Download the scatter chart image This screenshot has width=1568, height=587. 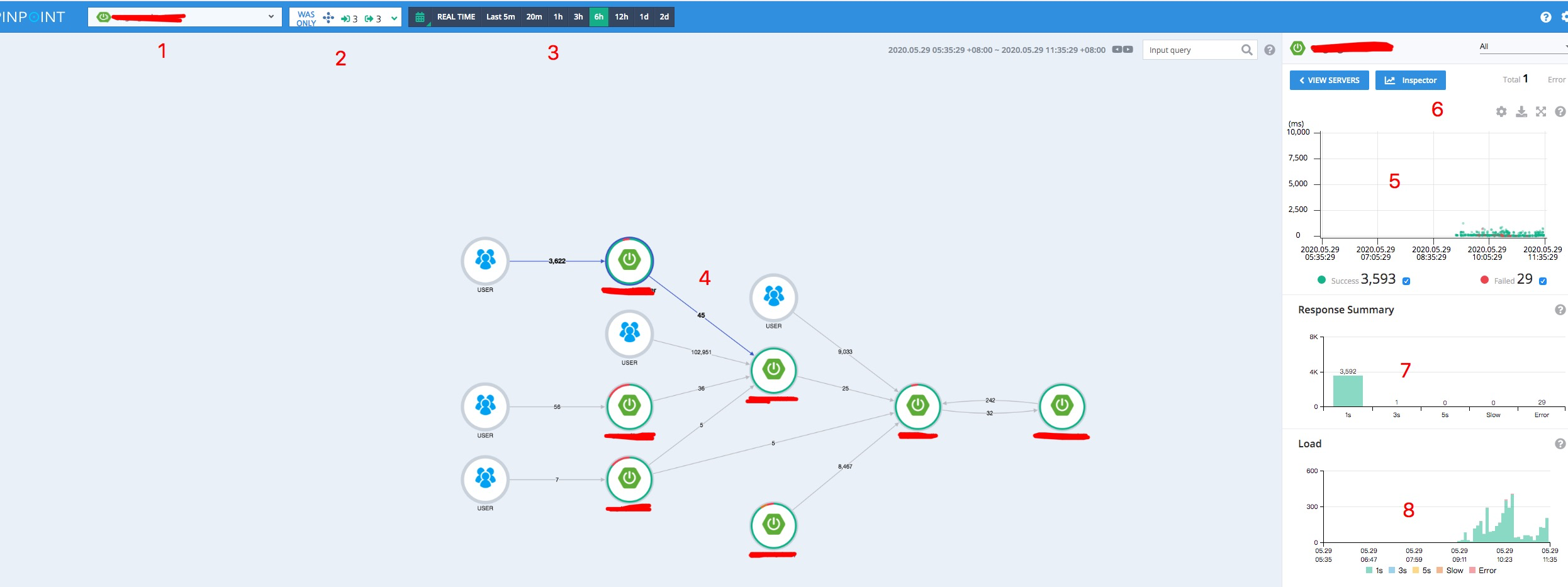[1521, 111]
